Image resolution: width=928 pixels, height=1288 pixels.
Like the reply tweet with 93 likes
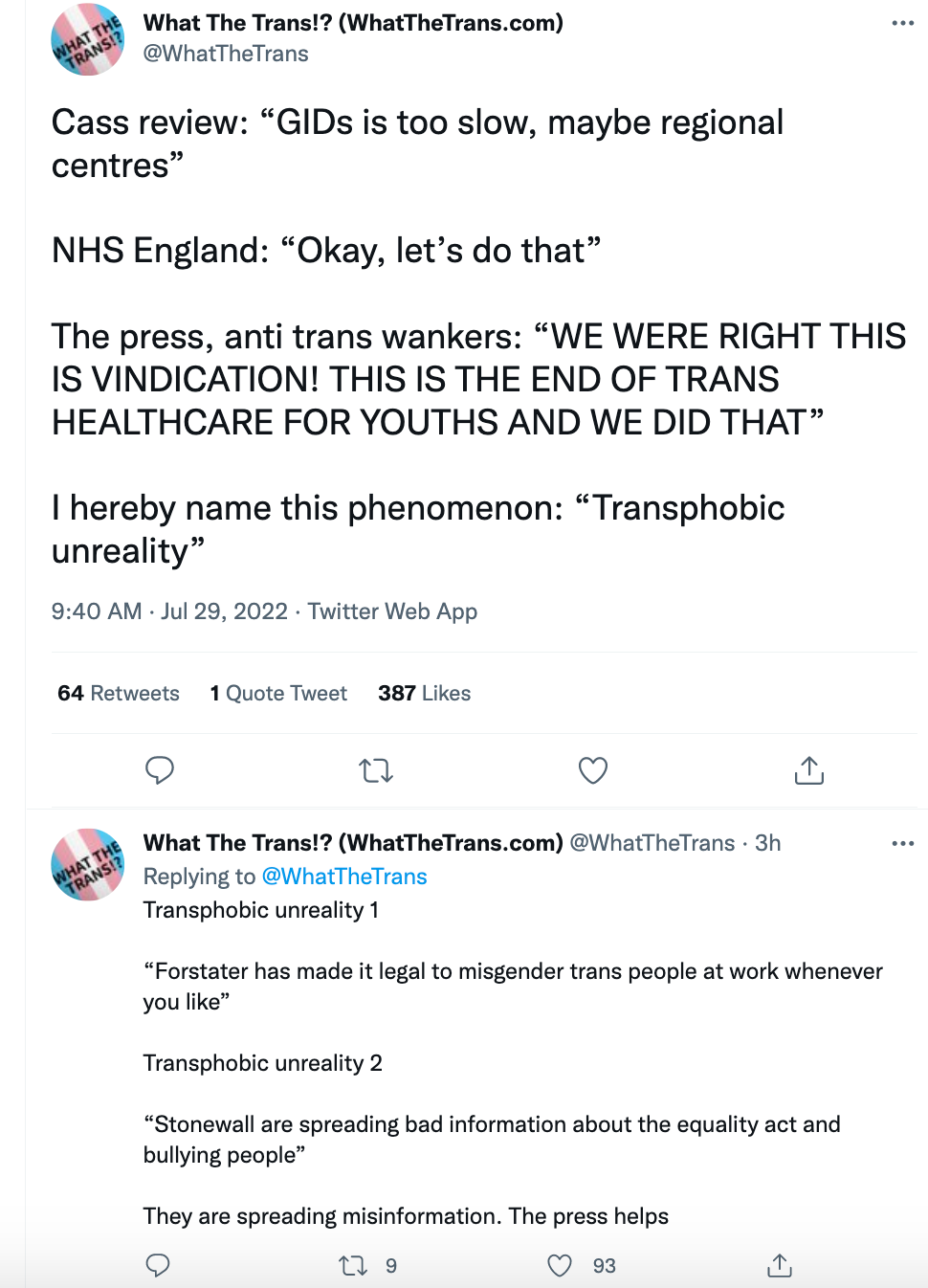[560, 1266]
